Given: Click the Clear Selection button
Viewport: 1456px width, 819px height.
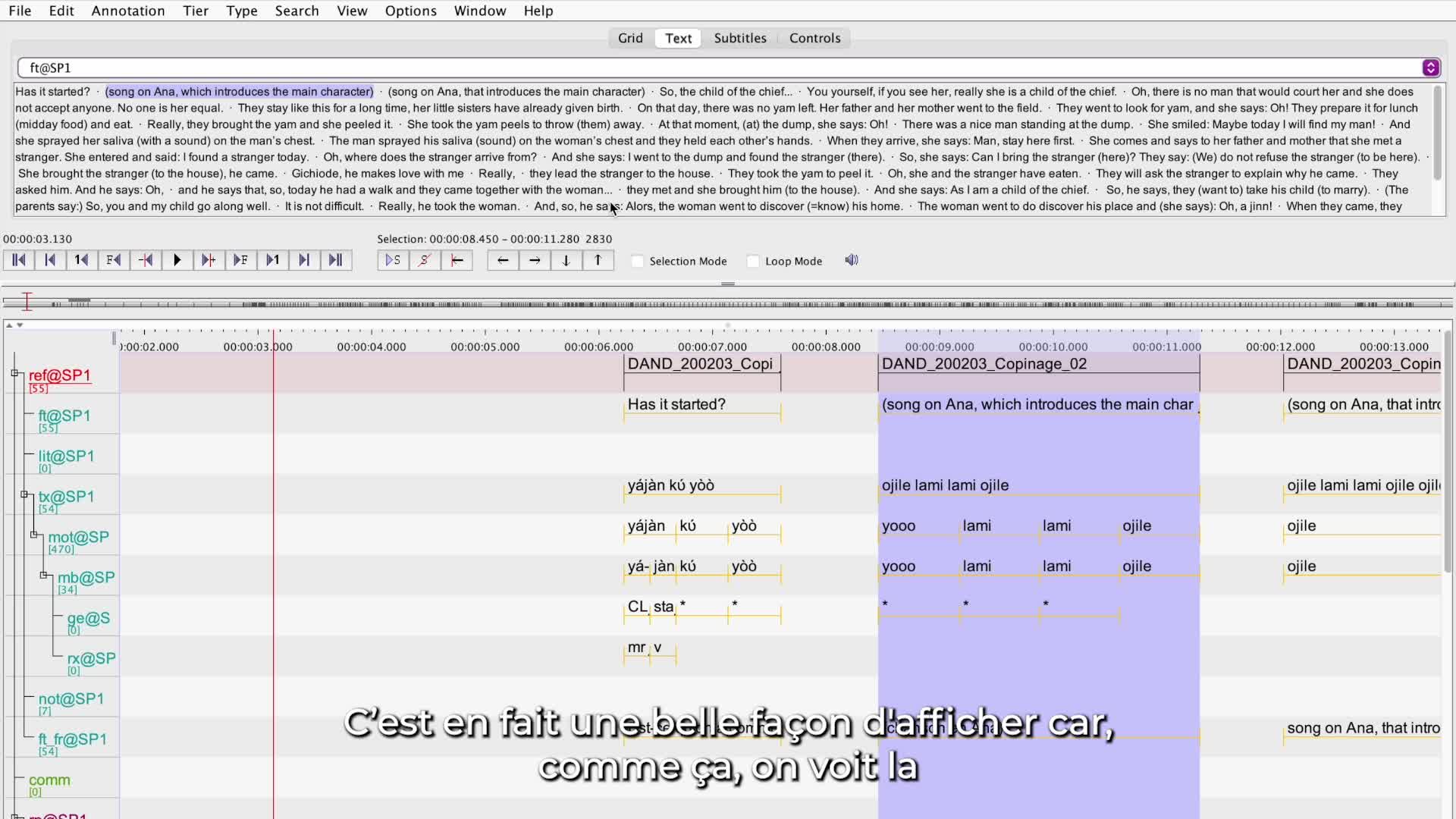Looking at the screenshot, I should pos(425,260).
